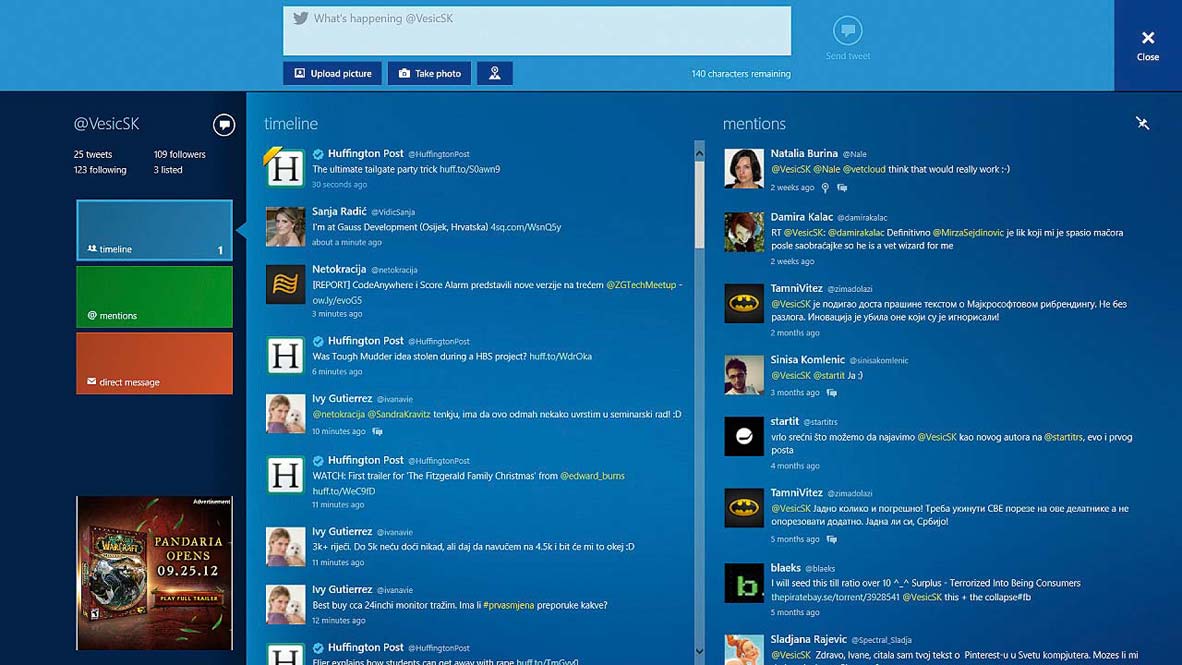1182x665 pixels.
Task: Open conversation icon on Ivy Gutierrez's 10 minutes ago tweet
Action: [377, 431]
